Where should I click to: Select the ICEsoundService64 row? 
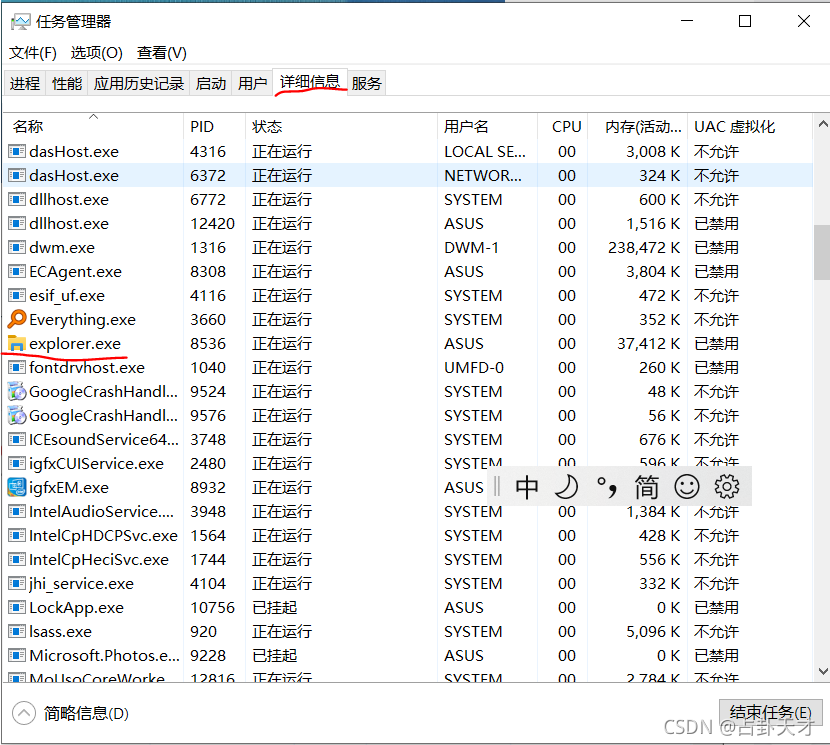[408, 439]
